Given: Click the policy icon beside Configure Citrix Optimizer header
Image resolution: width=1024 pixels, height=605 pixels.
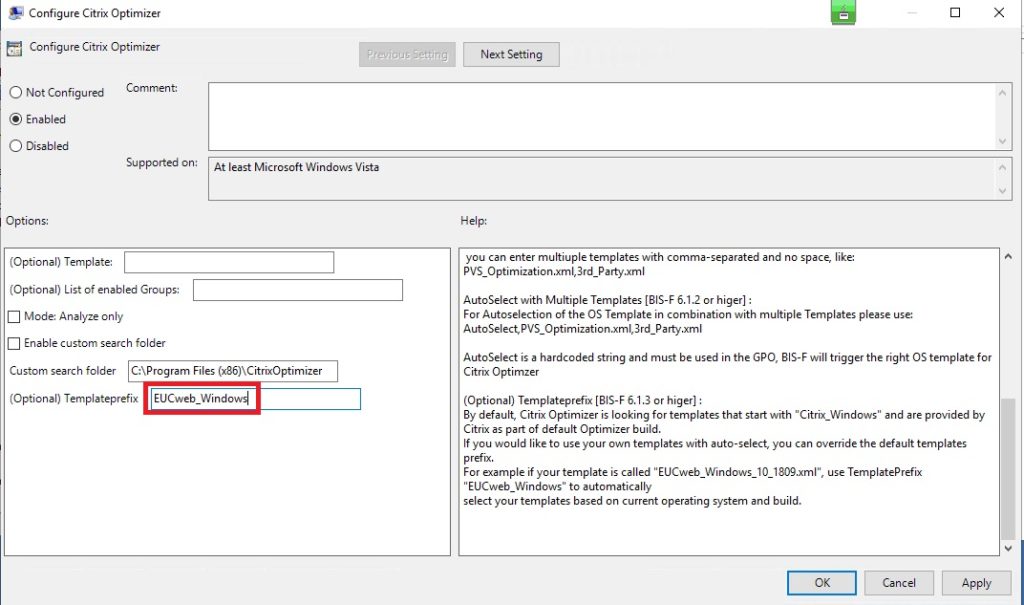Looking at the screenshot, I should pos(16,47).
